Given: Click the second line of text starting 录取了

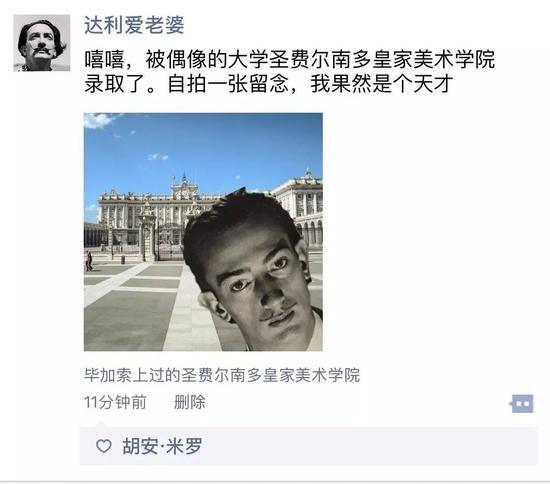Looking at the screenshot, I should coord(269,84).
